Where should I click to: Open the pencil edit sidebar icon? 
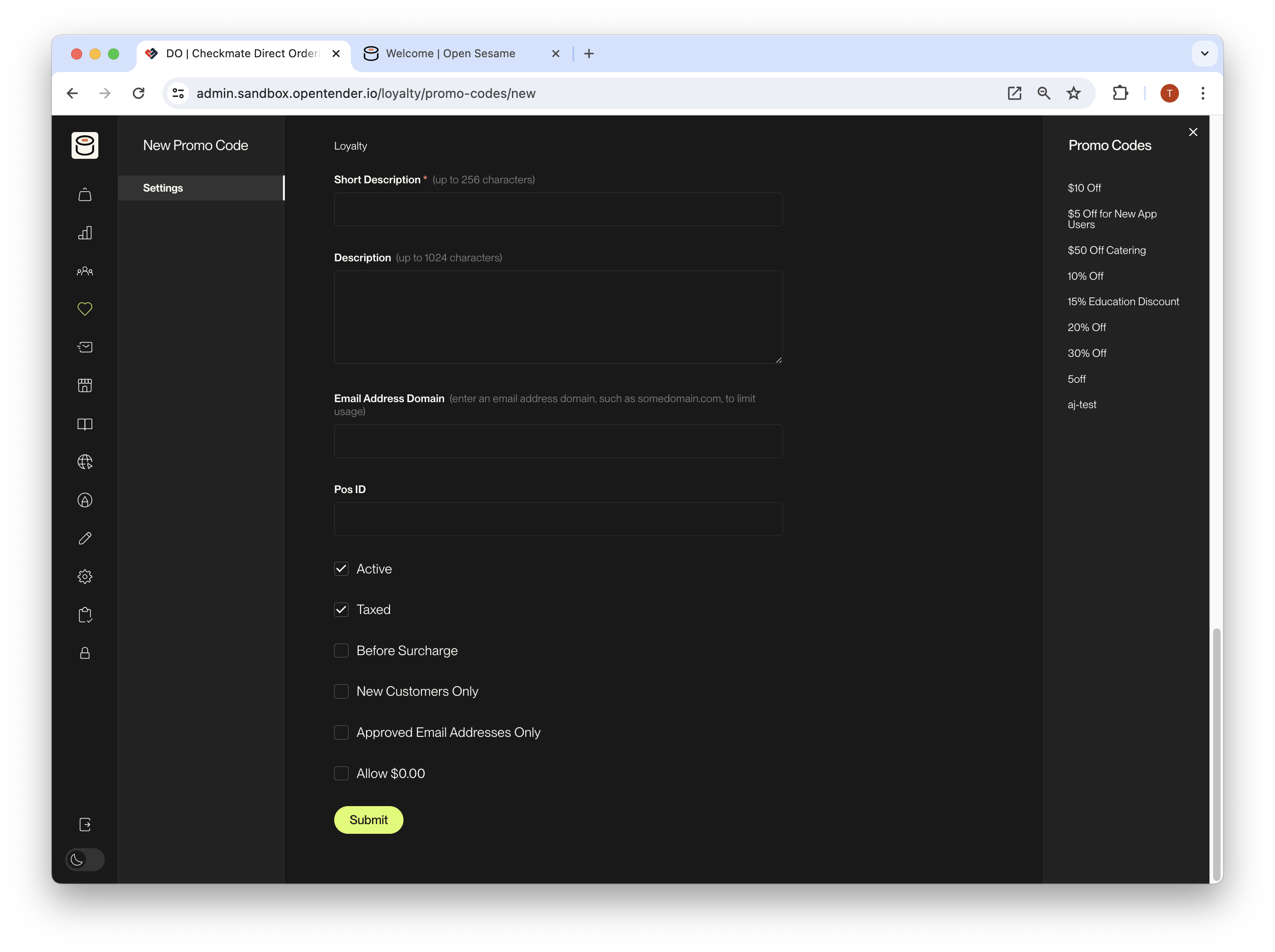(x=84, y=538)
